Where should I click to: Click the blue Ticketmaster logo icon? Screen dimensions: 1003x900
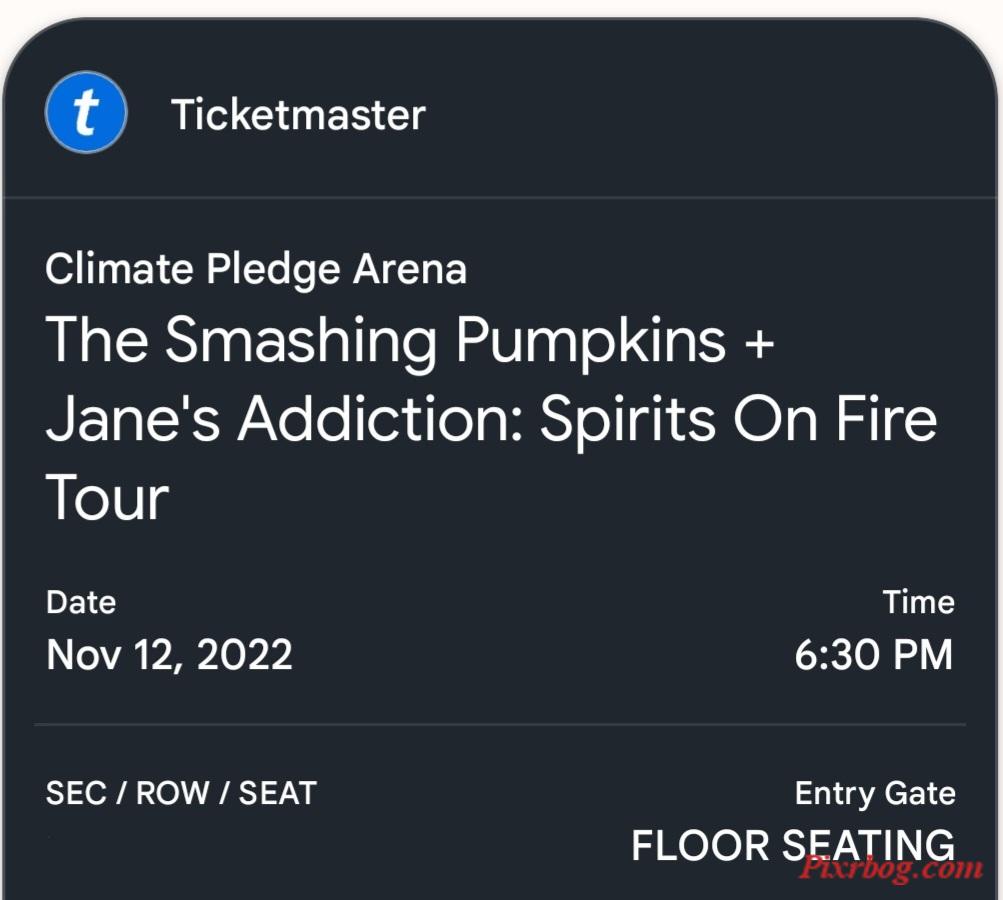click(86, 112)
